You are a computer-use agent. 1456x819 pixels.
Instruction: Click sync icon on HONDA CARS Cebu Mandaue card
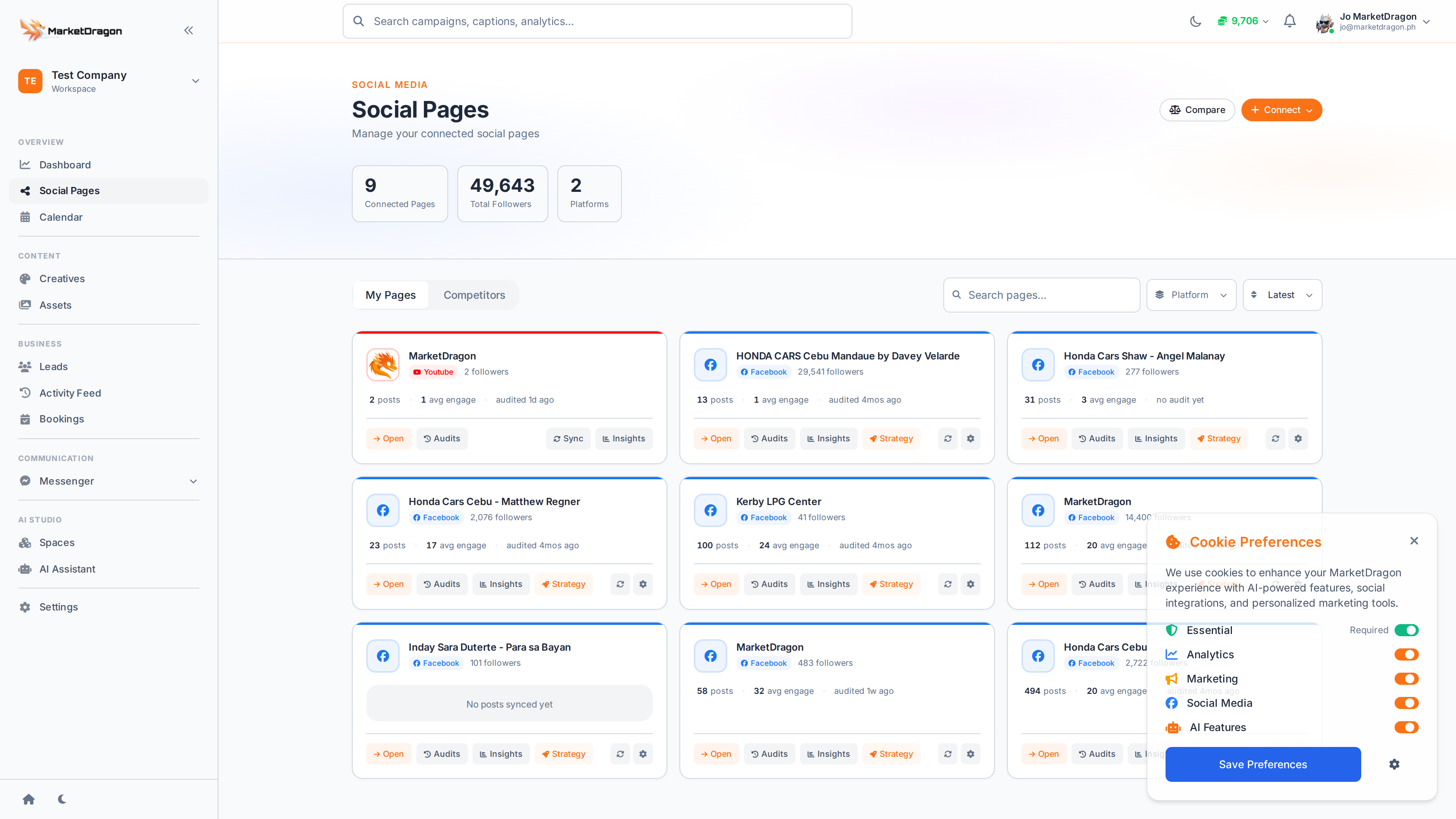(948, 439)
